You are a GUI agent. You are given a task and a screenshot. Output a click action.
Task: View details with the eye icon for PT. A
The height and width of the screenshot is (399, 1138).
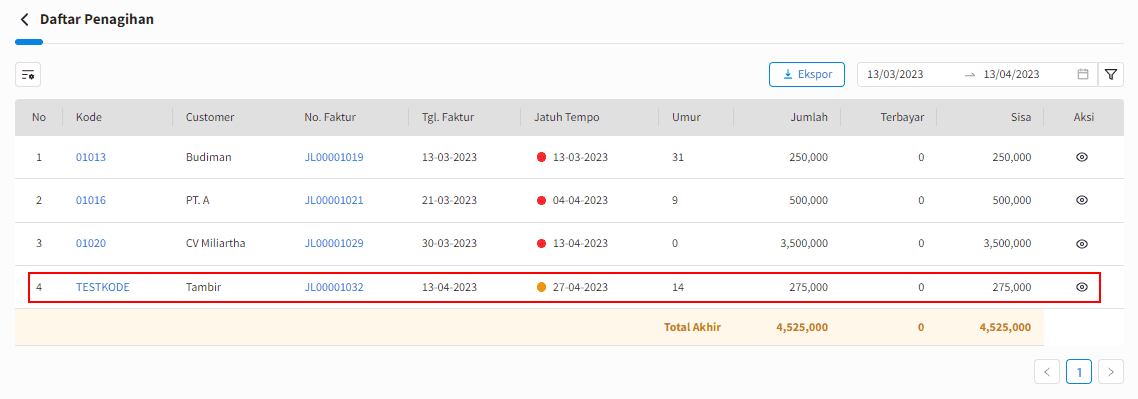[x=1081, y=200]
